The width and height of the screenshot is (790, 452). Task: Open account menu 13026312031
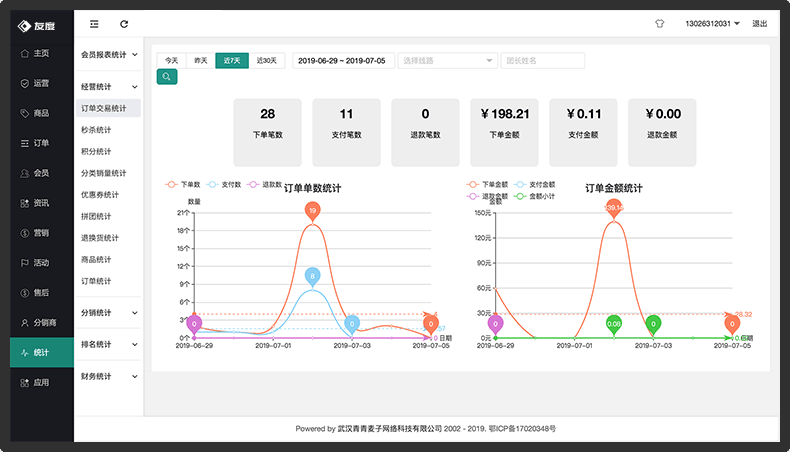coord(712,24)
